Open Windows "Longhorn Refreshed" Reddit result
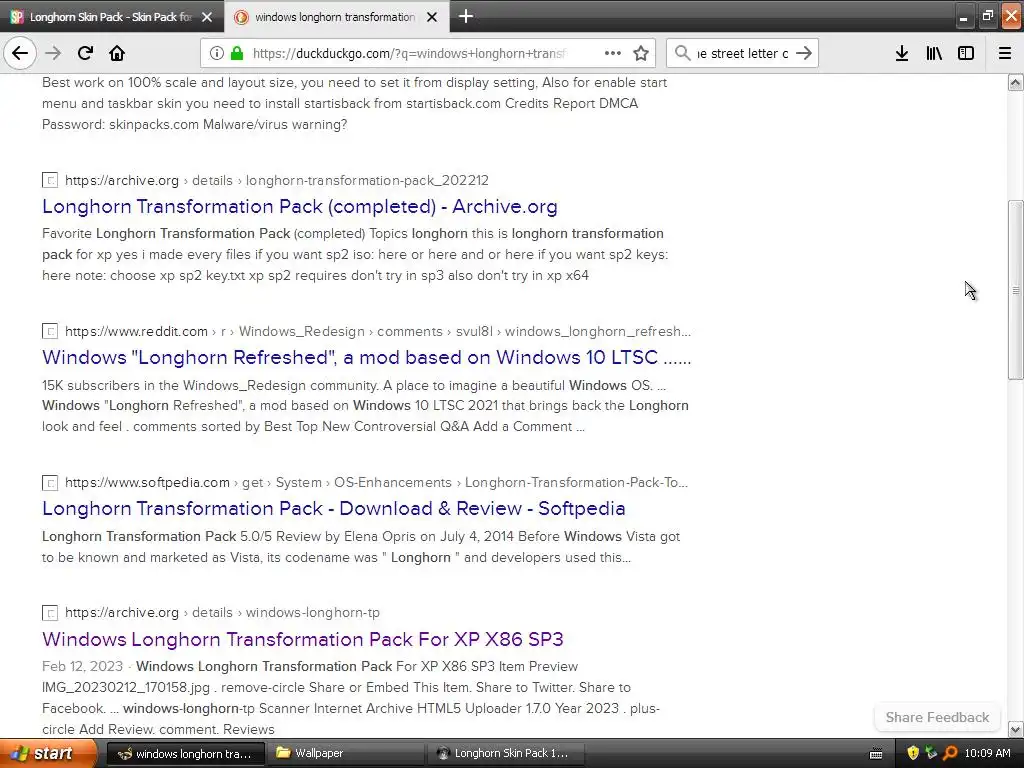 click(366, 357)
